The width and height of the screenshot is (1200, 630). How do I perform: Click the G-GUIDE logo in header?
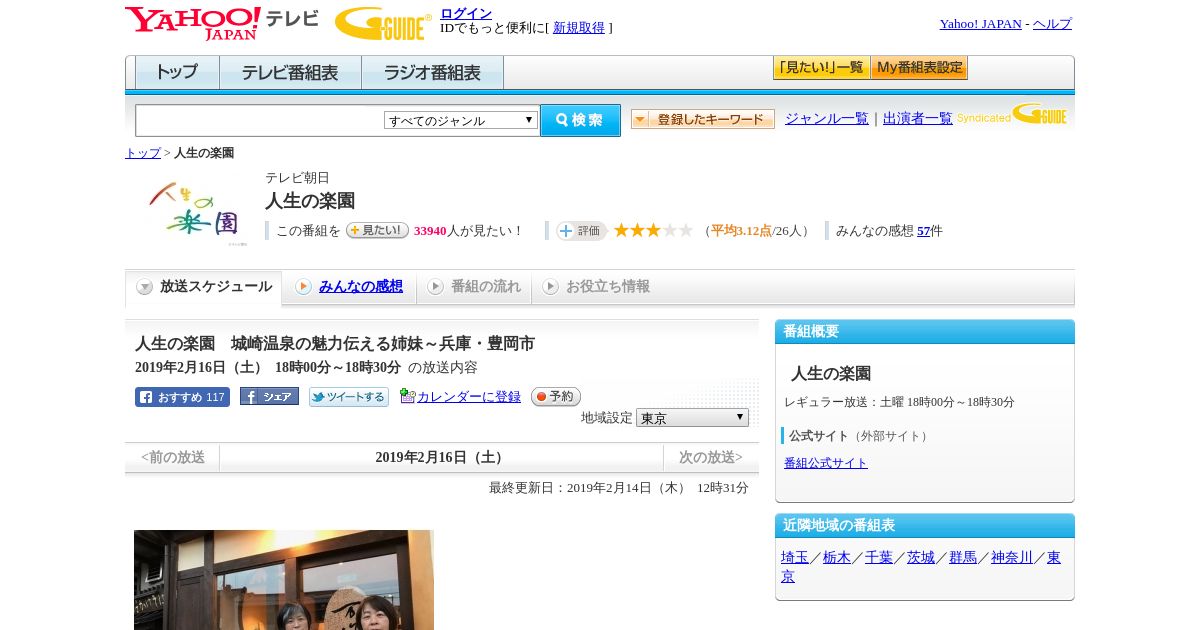pyautogui.click(x=383, y=23)
